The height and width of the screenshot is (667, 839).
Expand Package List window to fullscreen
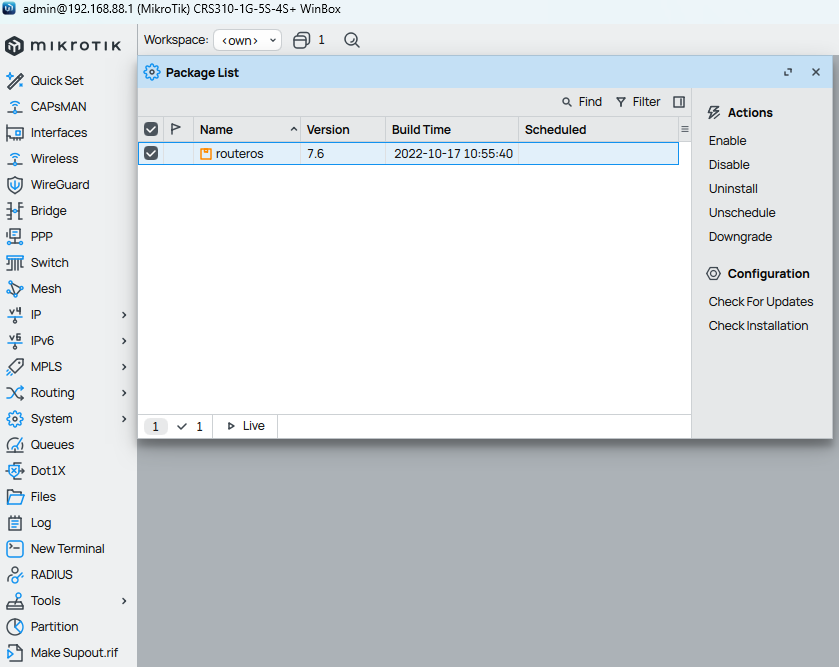pyautogui.click(x=788, y=72)
